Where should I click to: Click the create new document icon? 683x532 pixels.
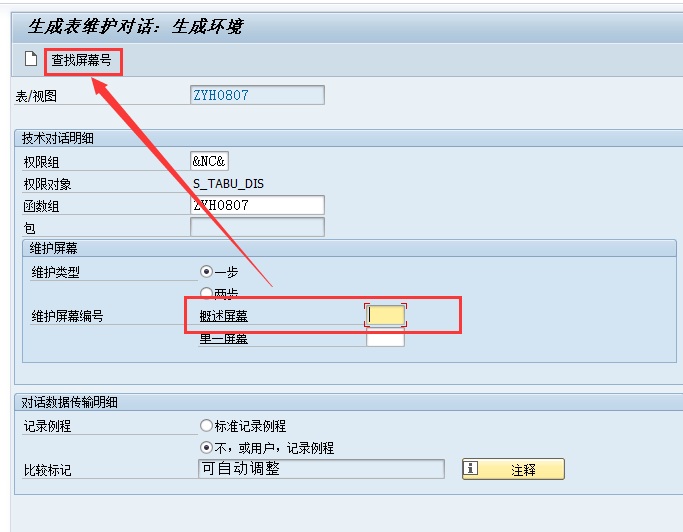(x=31, y=59)
